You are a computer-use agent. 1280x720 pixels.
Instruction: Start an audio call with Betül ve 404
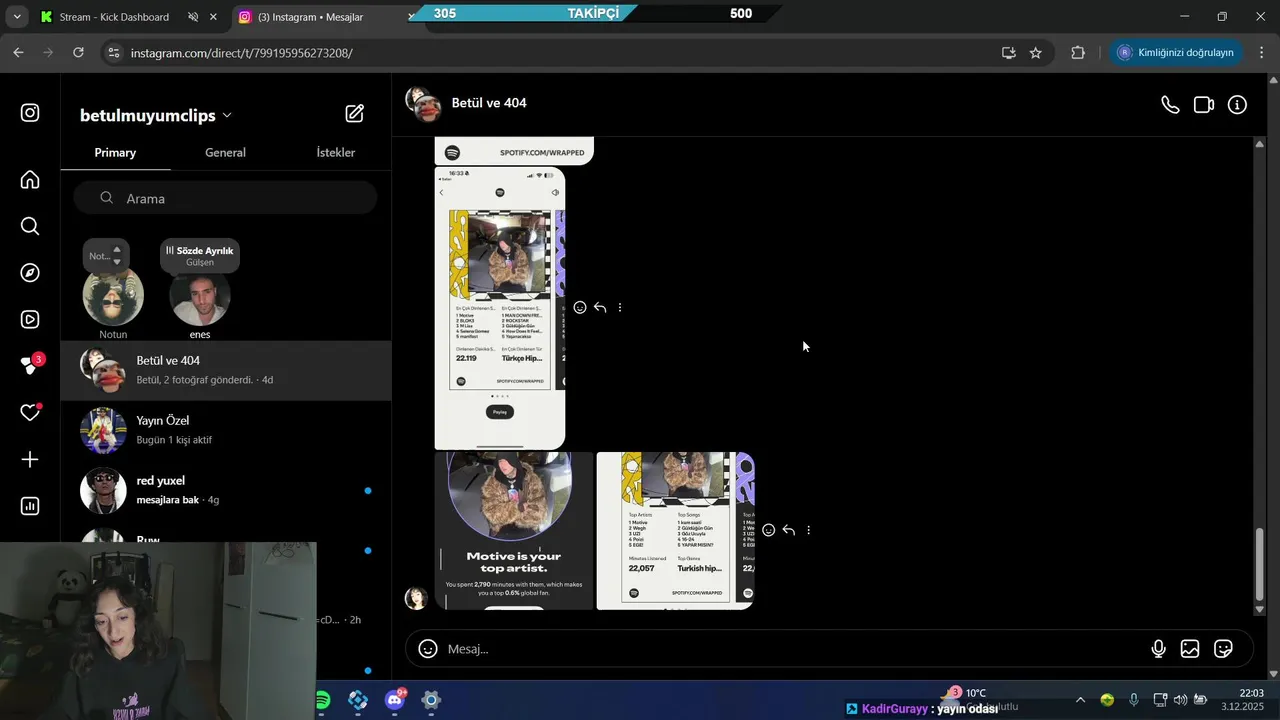pos(1170,105)
